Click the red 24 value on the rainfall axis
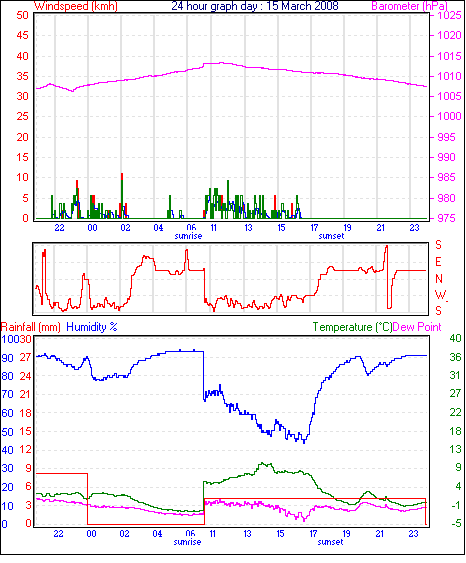466x563 pixels. pos(25,376)
